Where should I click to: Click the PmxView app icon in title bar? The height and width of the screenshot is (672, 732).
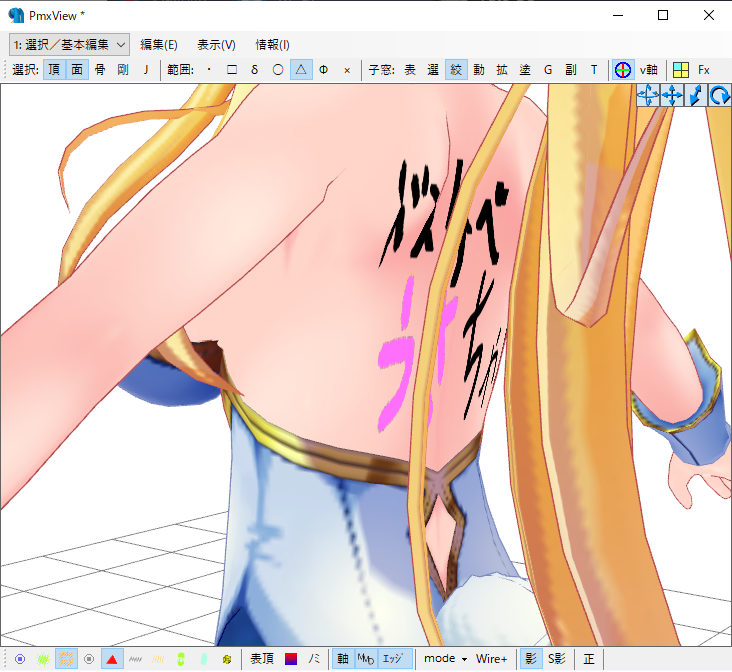15,15
